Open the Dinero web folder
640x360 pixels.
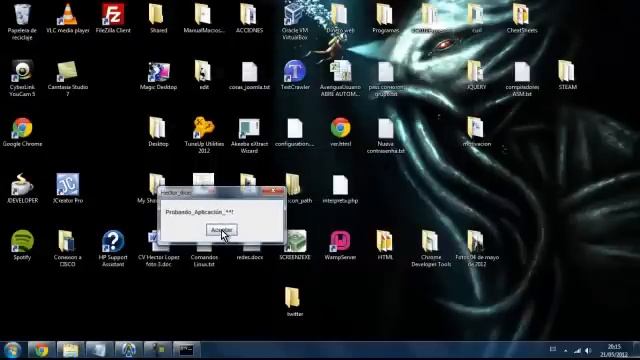click(x=340, y=18)
